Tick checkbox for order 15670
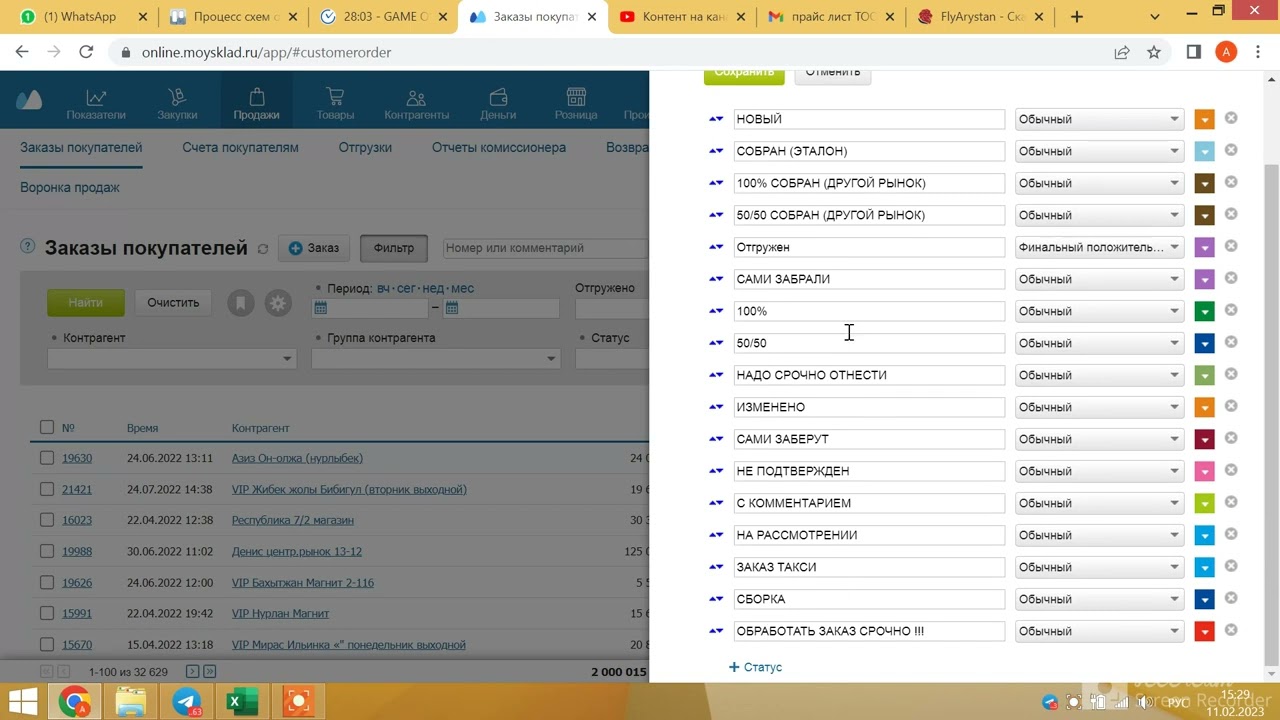The height and width of the screenshot is (720, 1280). click(47, 644)
